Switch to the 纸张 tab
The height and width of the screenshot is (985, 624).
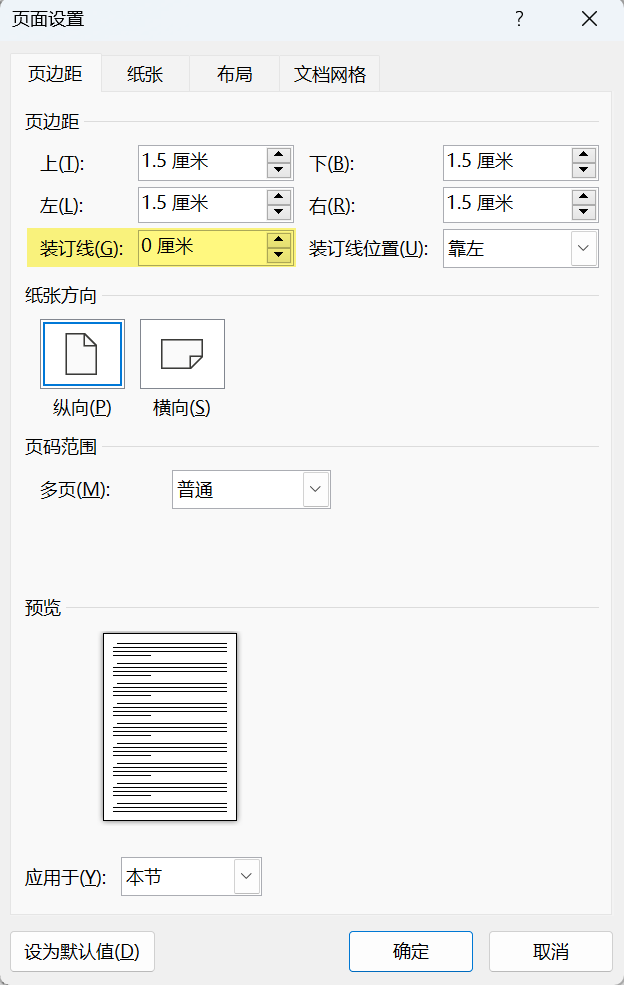click(x=145, y=74)
